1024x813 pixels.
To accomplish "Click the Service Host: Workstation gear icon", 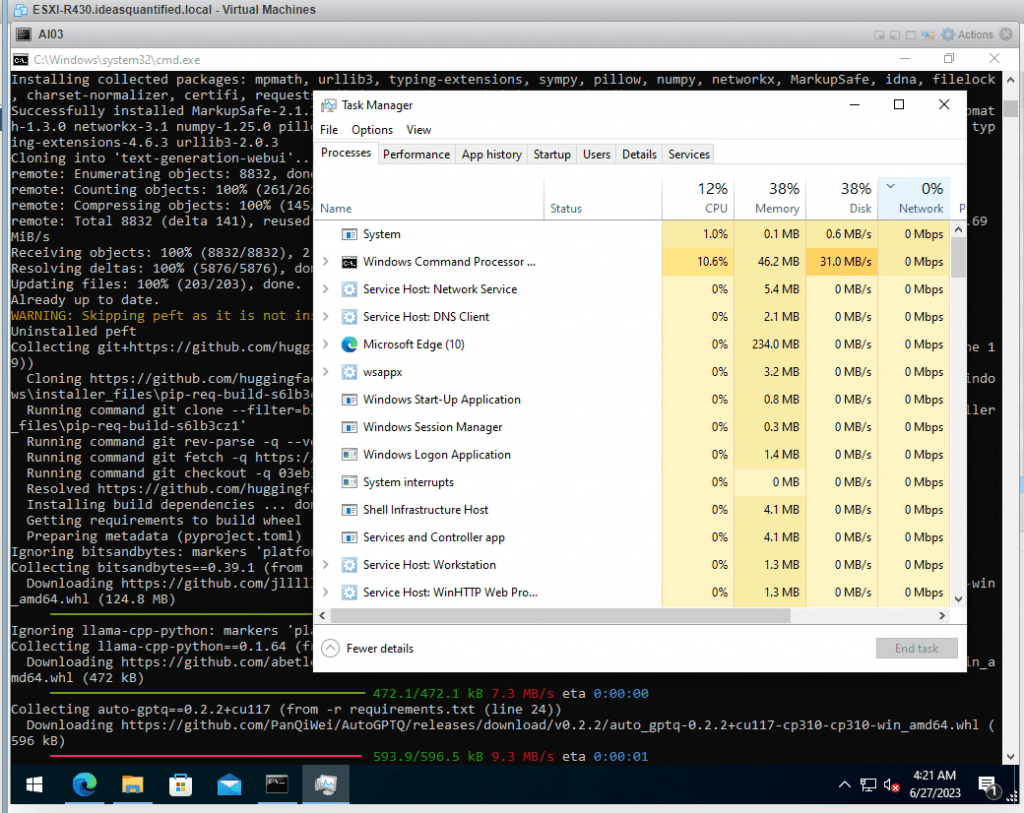I will point(349,565).
